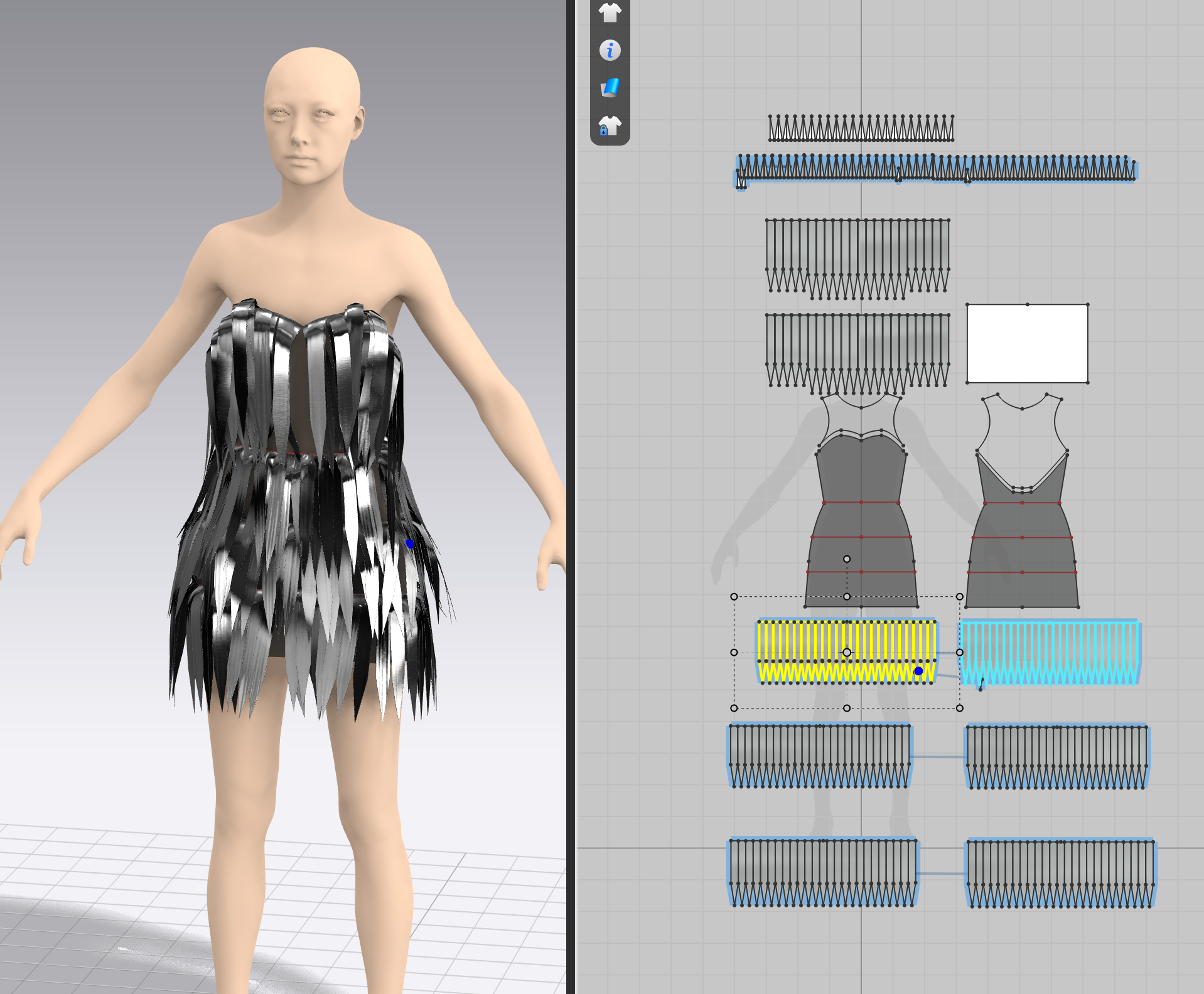Open the blue info icon
The height and width of the screenshot is (994, 1204).
click(x=610, y=50)
